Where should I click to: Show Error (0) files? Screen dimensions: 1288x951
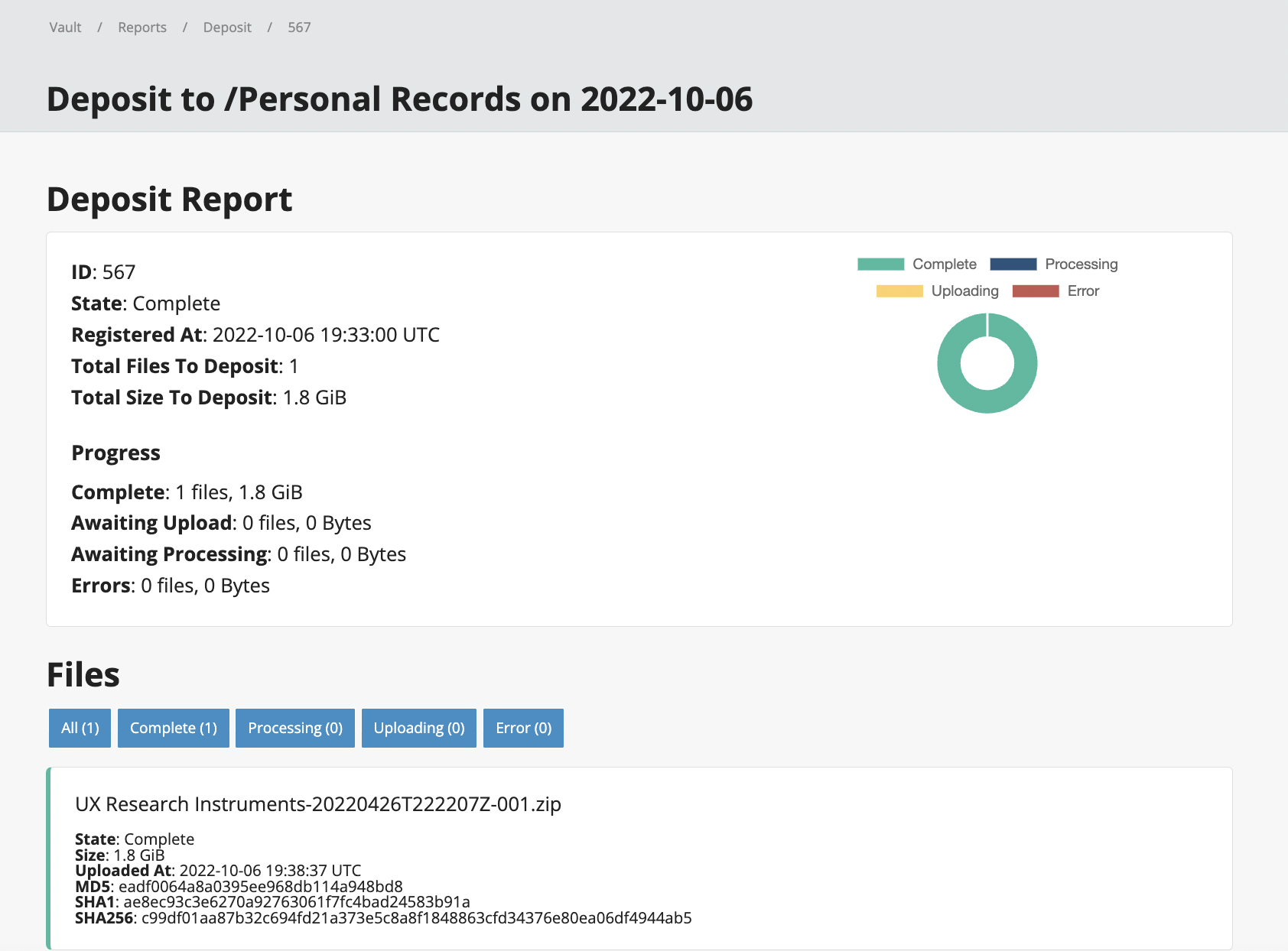click(x=523, y=728)
